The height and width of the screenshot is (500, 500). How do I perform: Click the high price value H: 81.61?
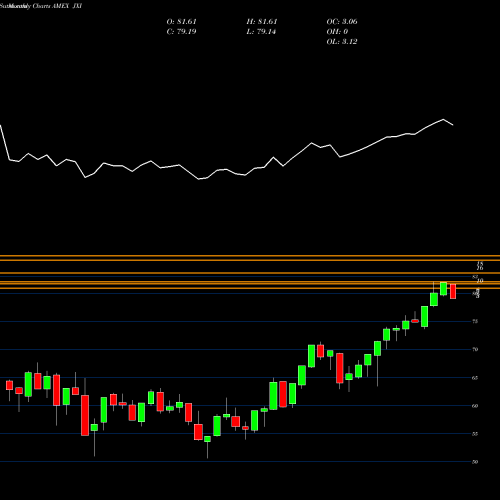262,22
